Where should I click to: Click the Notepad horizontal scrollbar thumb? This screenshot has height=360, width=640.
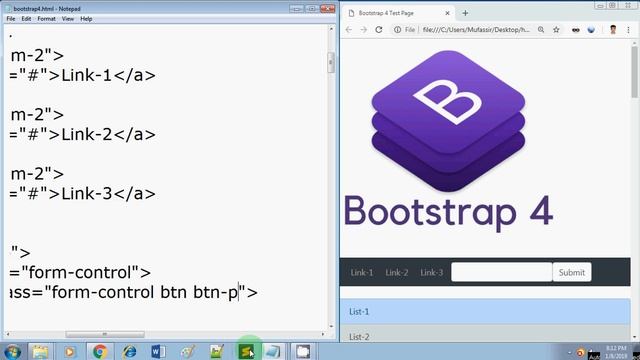click(105, 334)
